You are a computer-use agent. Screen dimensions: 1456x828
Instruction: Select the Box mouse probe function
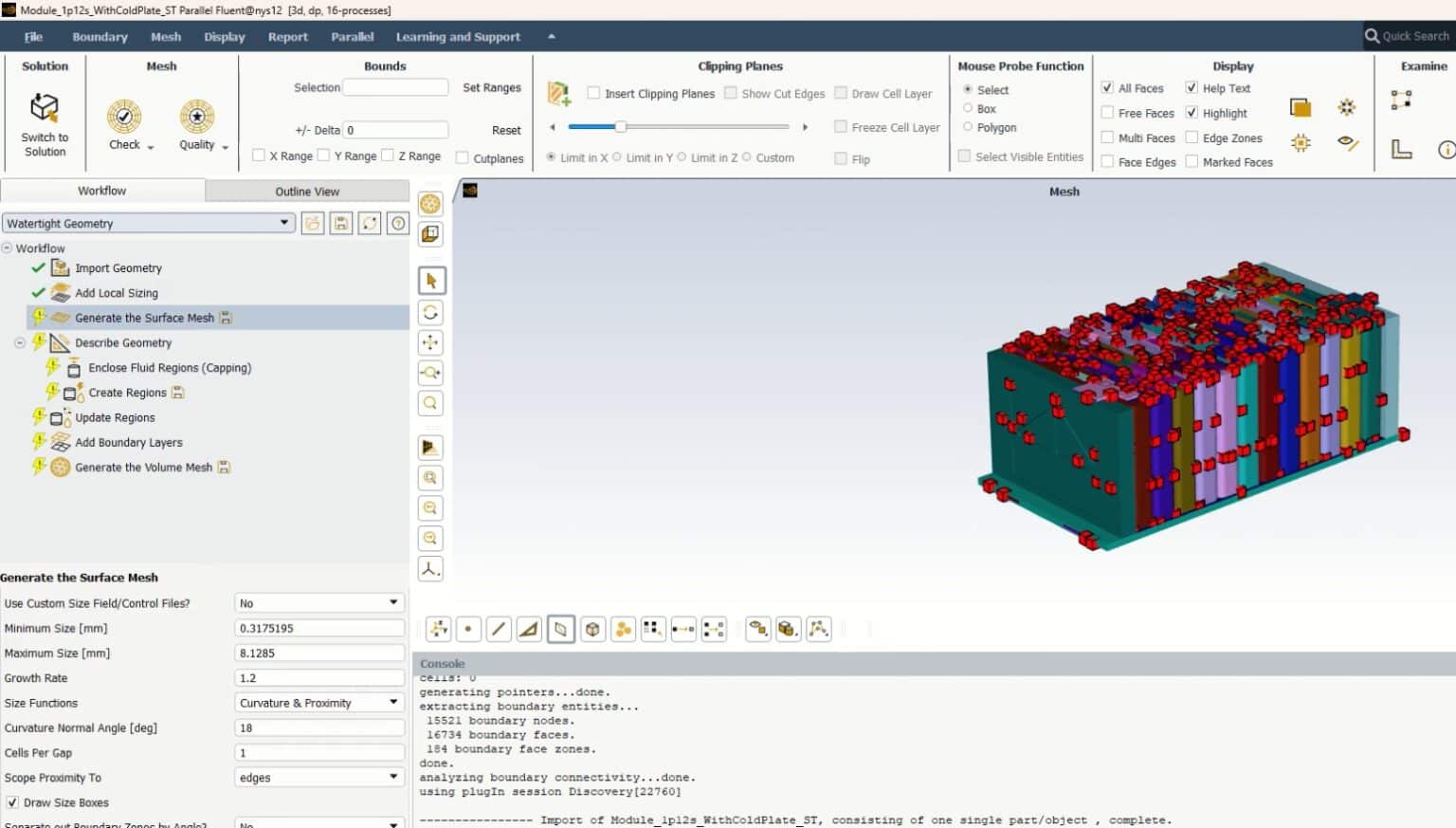click(969, 108)
